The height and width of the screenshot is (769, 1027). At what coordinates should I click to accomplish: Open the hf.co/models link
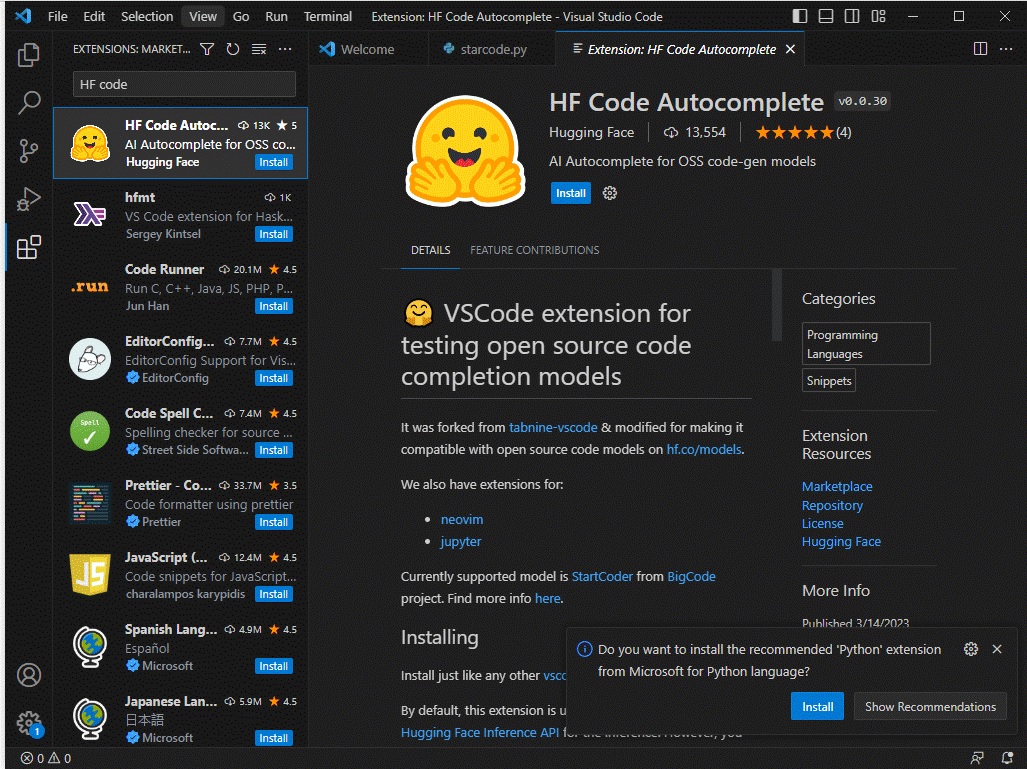[704, 449]
